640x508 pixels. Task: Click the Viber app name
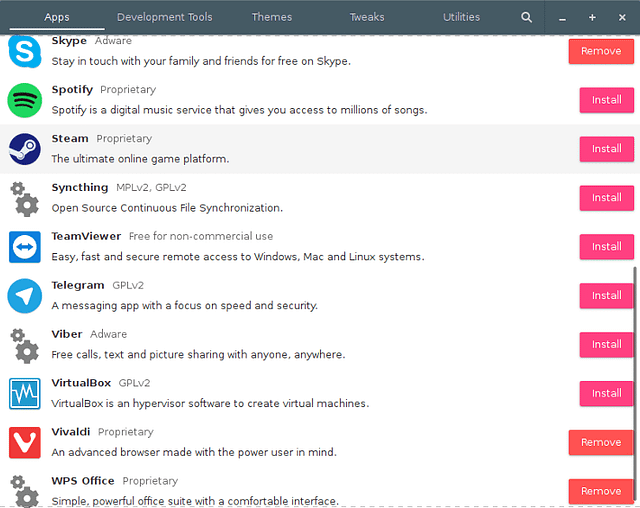point(67,334)
